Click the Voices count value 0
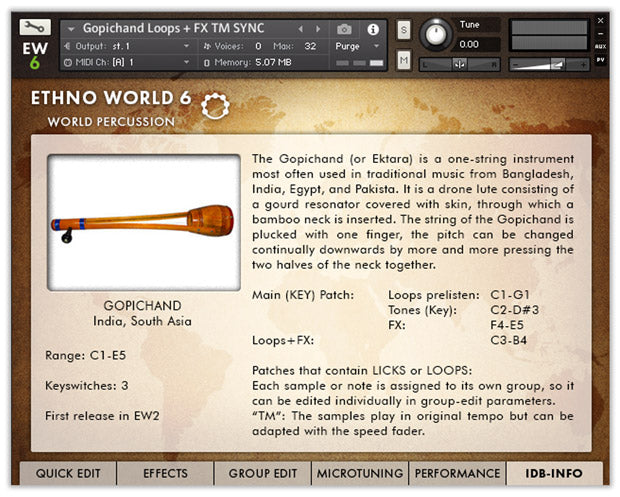The image size is (620, 497). [x=258, y=46]
